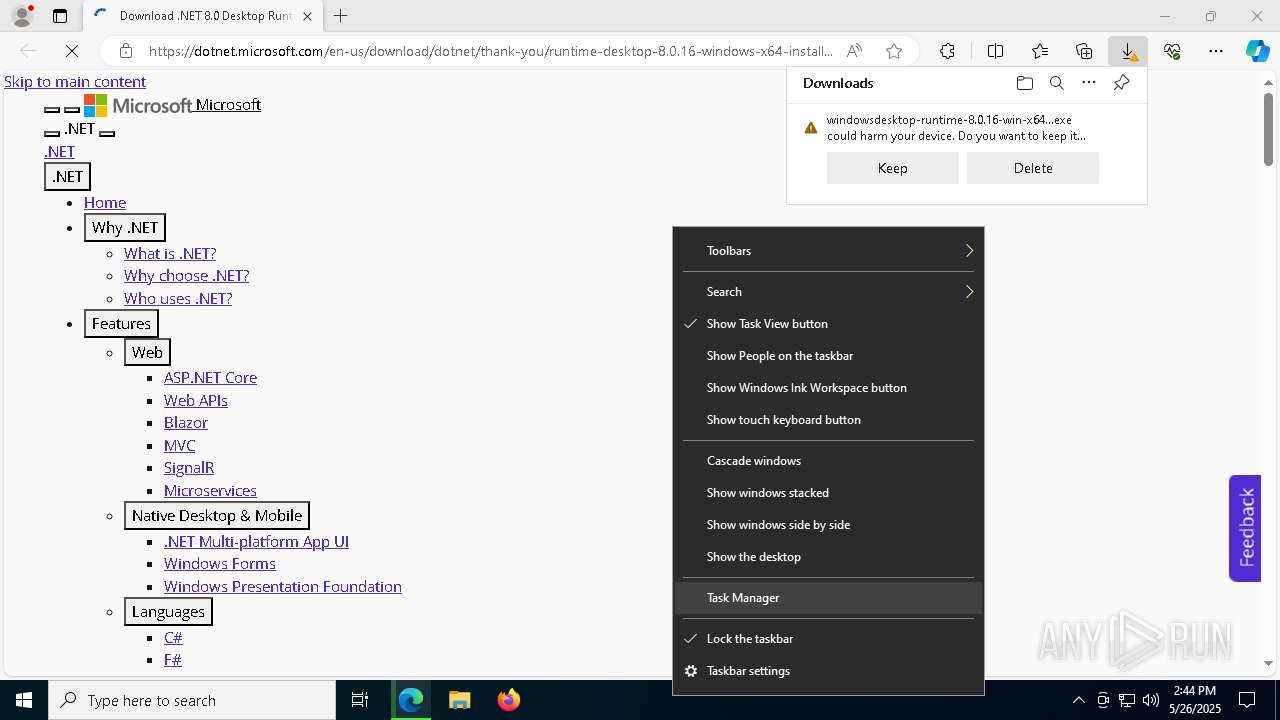The image size is (1280, 720).
Task: Click the download warning triangle icon
Action: tap(811, 128)
